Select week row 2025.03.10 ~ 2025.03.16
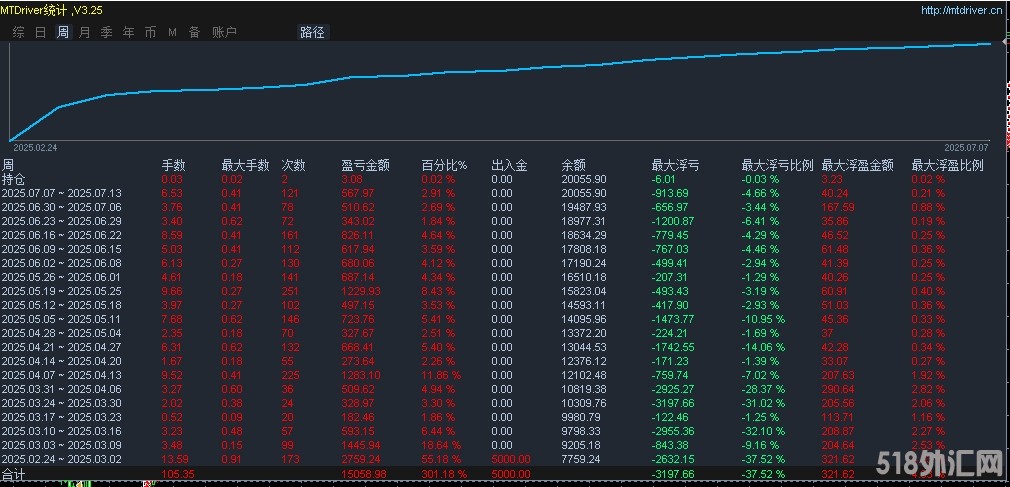Image resolution: width=1010 pixels, height=487 pixels. click(505, 431)
